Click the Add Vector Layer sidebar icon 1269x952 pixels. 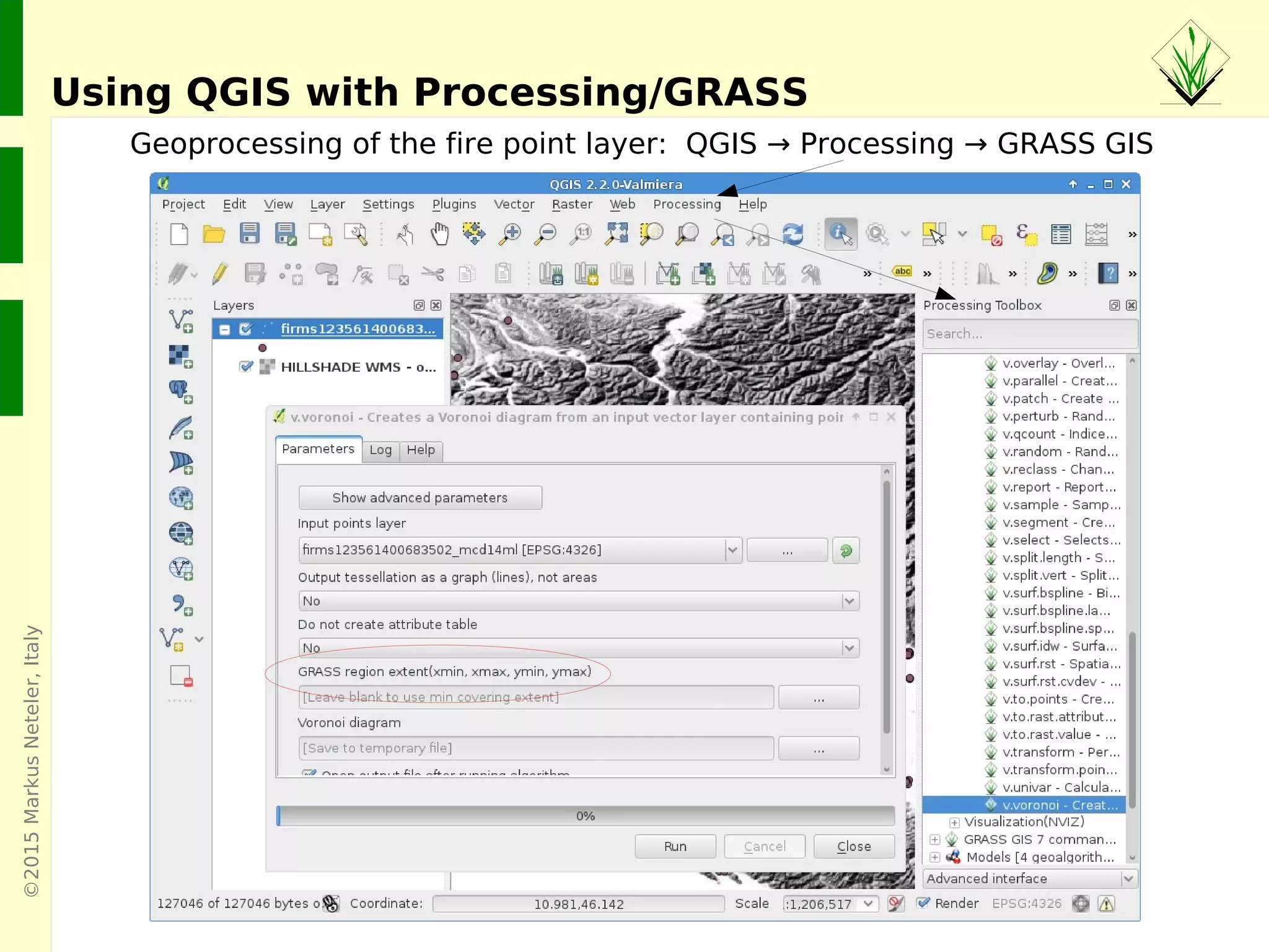180,321
